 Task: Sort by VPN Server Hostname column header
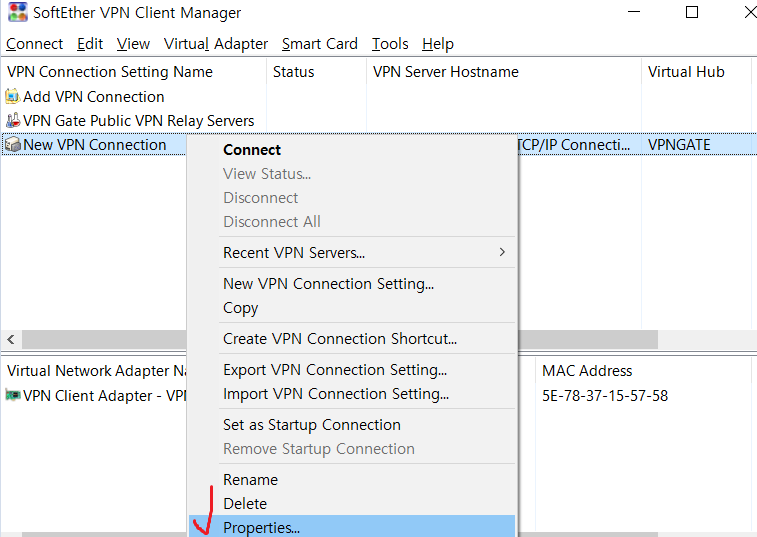click(x=504, y=72)
